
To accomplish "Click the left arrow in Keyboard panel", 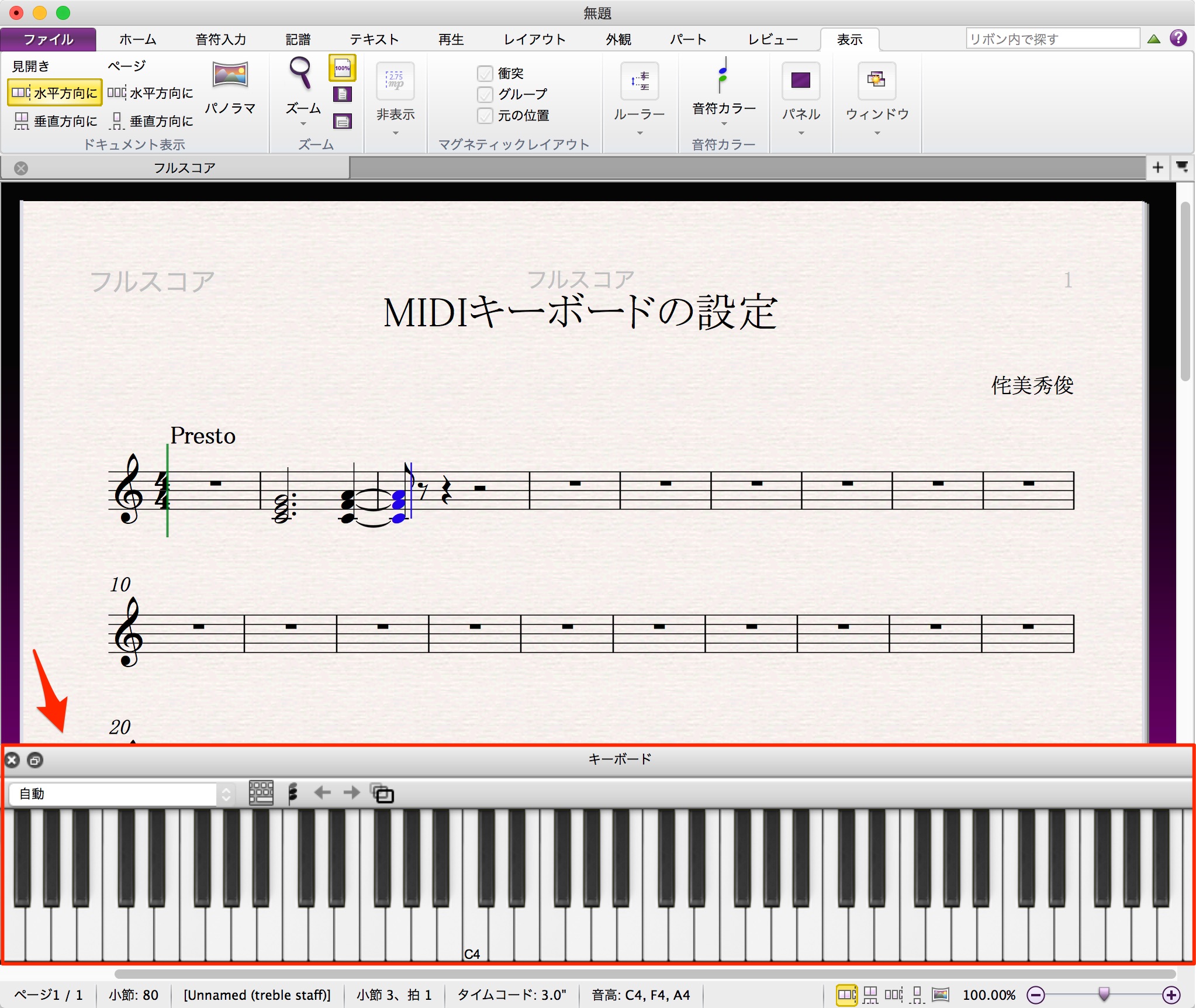I will [323, 793].
